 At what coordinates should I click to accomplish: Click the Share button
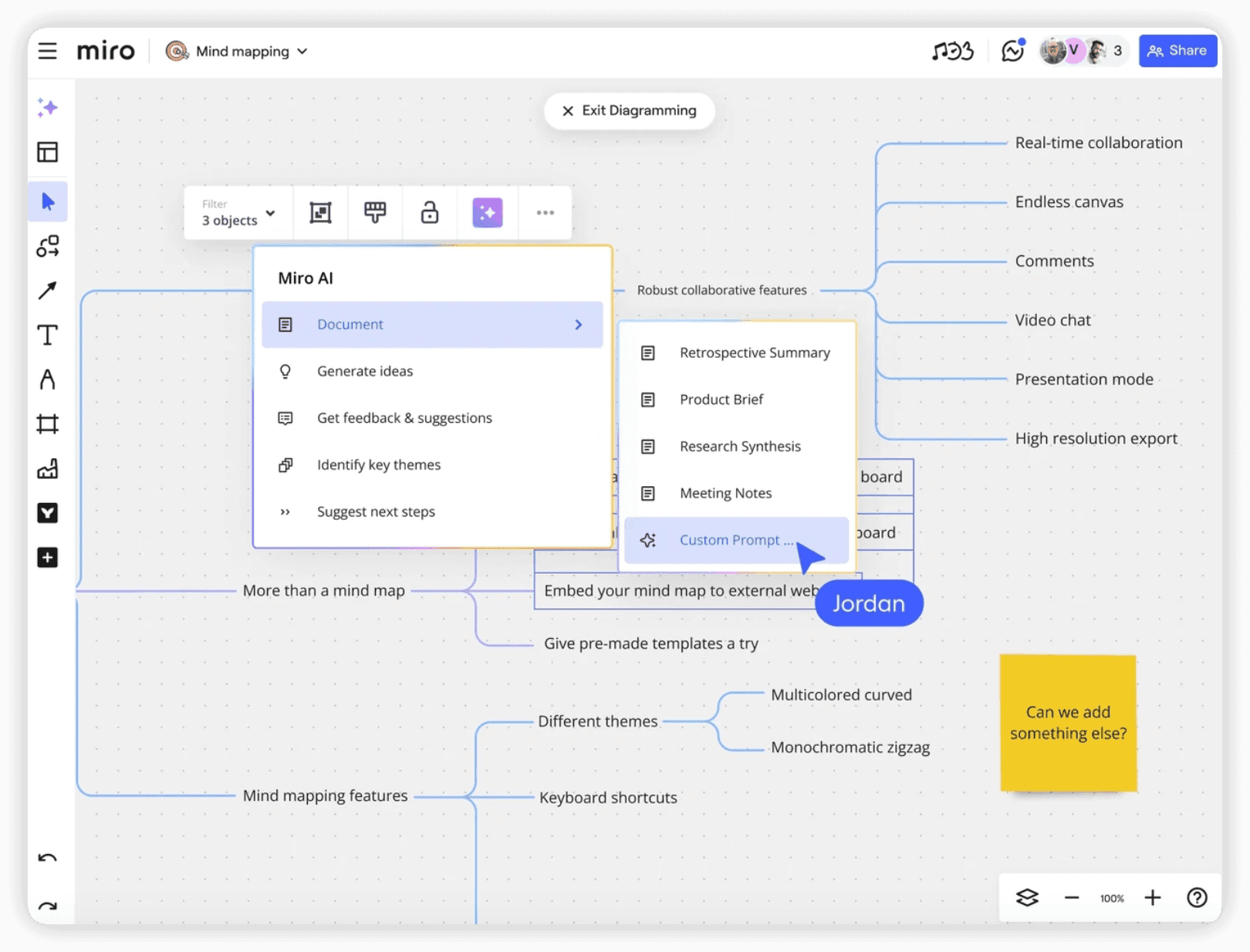(1177, 51)
